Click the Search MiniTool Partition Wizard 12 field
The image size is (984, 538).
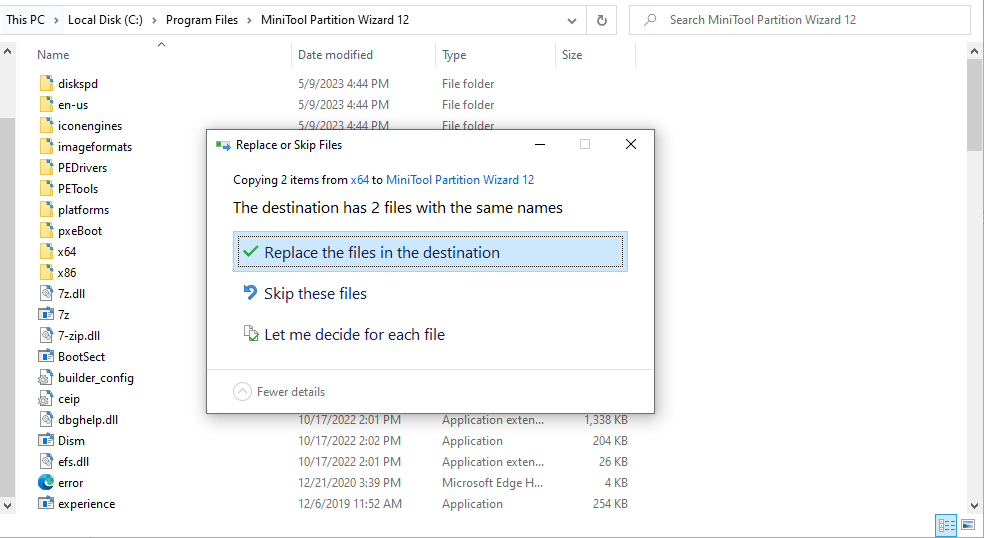point(800,20)
